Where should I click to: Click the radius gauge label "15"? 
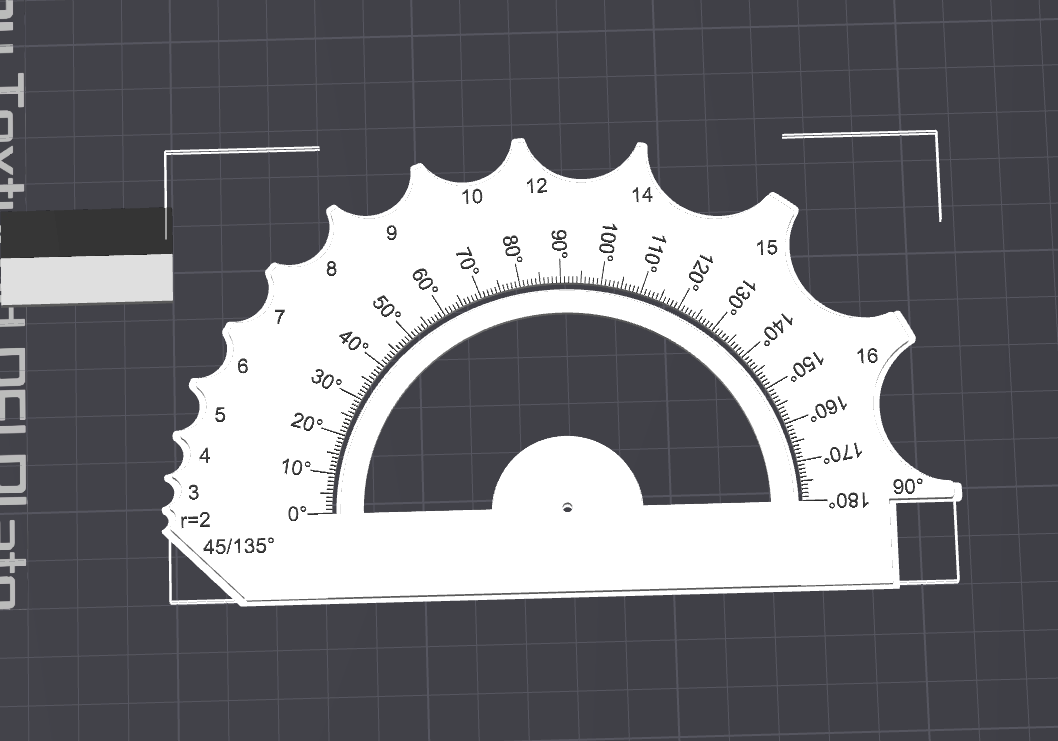tap(767, 248)
